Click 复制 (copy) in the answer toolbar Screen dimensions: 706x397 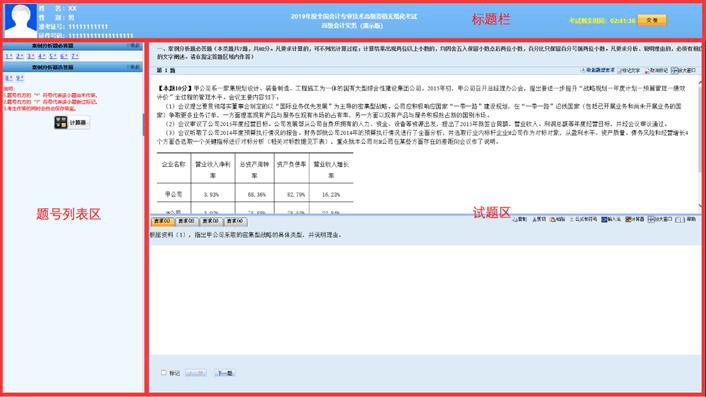click(520, 219)
